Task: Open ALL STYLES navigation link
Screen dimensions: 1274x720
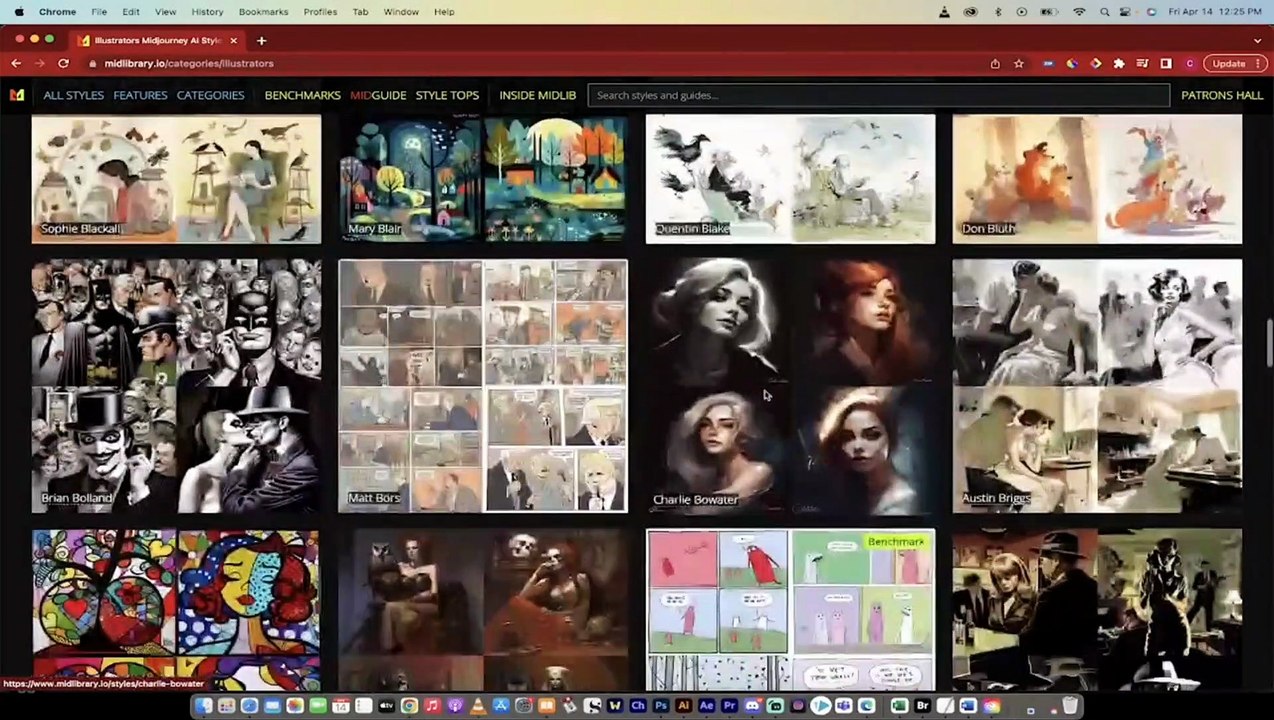Action: pyautogui.click(x=74, y=95)
